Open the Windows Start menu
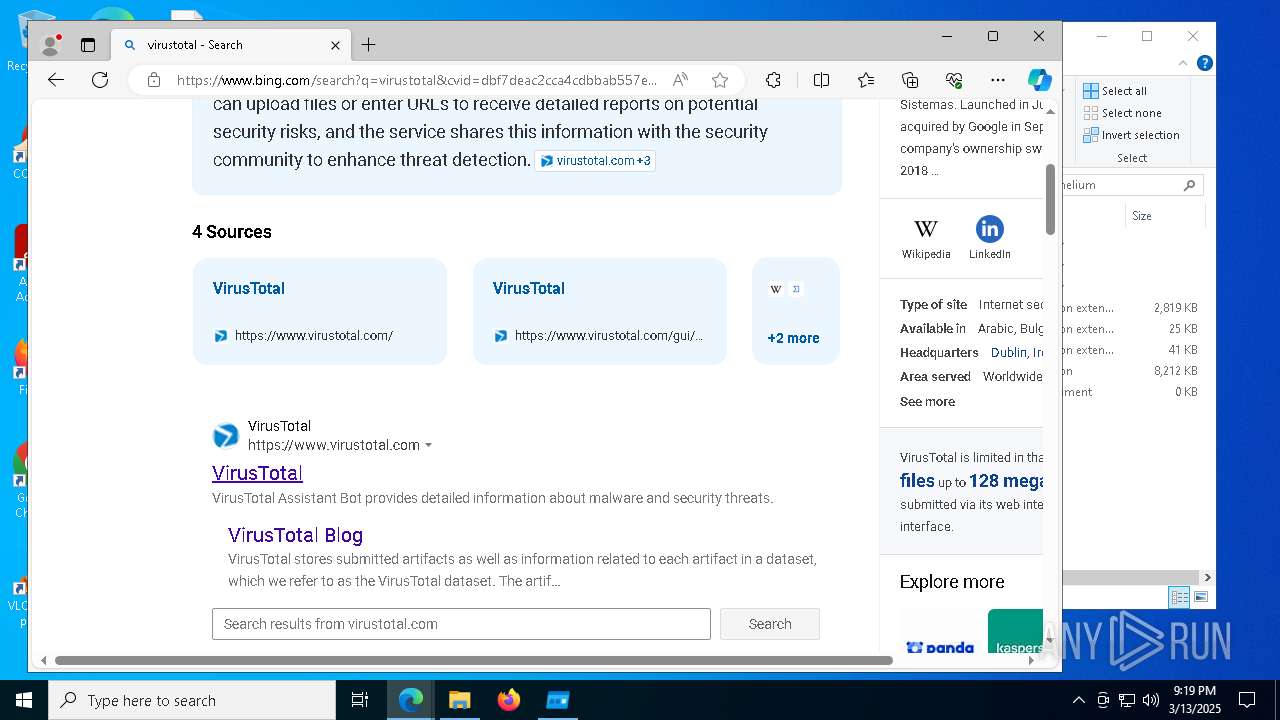This screenshot has height=720, width=1280. [x=24, y=700]
